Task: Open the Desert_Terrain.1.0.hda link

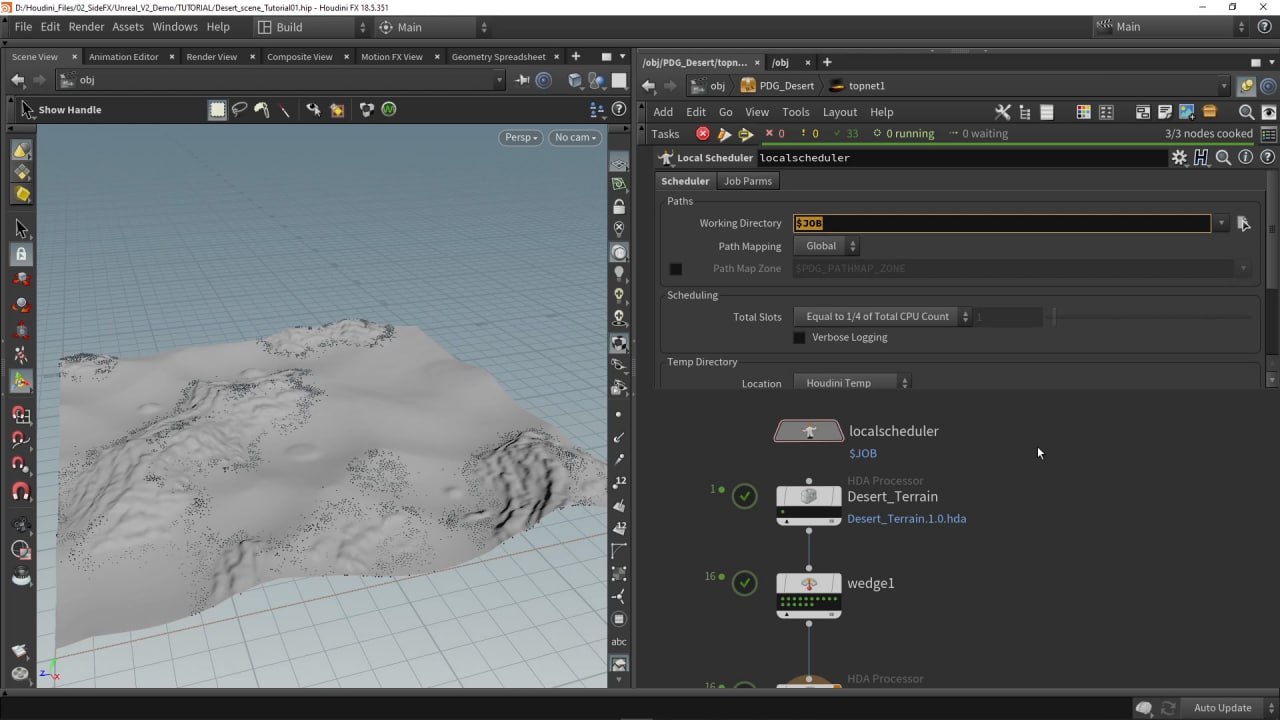Action: [x=906, y=519]
